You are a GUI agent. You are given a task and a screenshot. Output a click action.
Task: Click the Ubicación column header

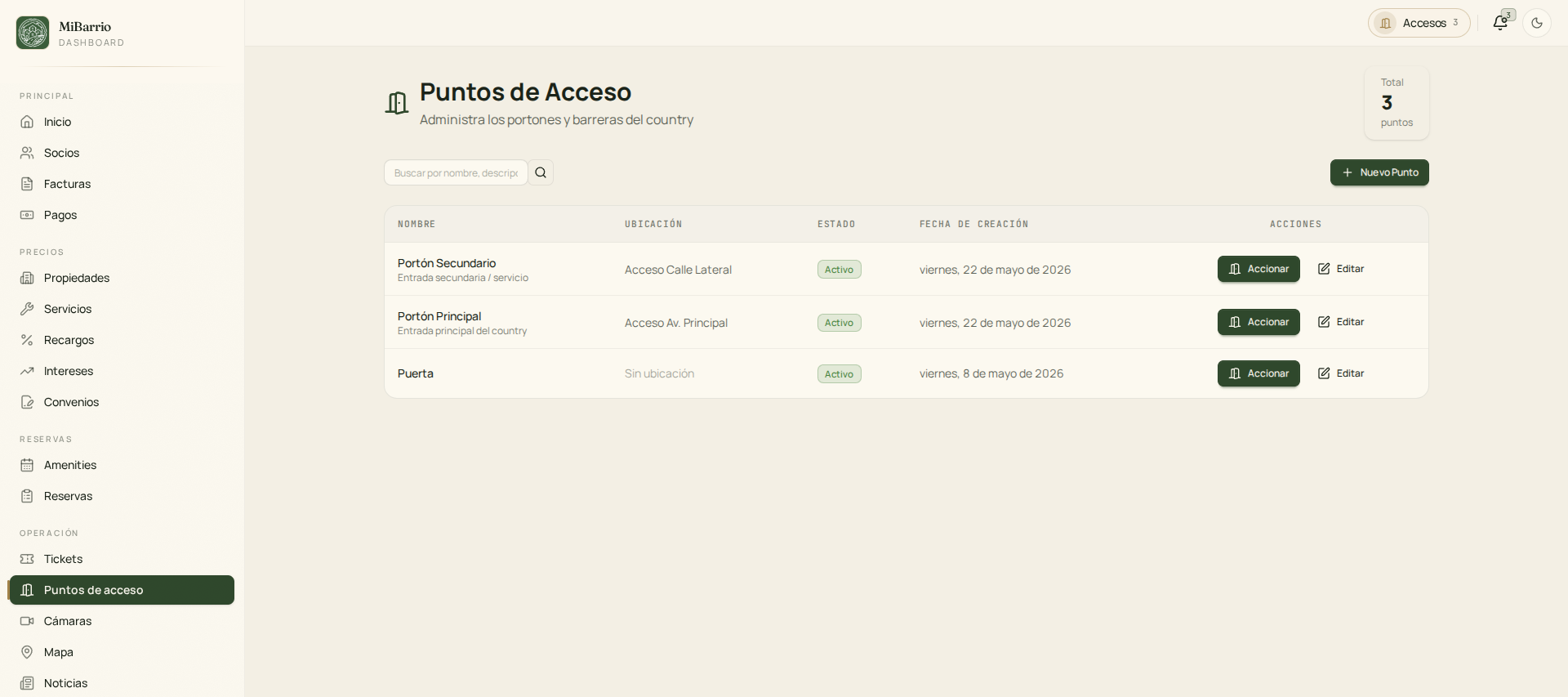point(653,224)
